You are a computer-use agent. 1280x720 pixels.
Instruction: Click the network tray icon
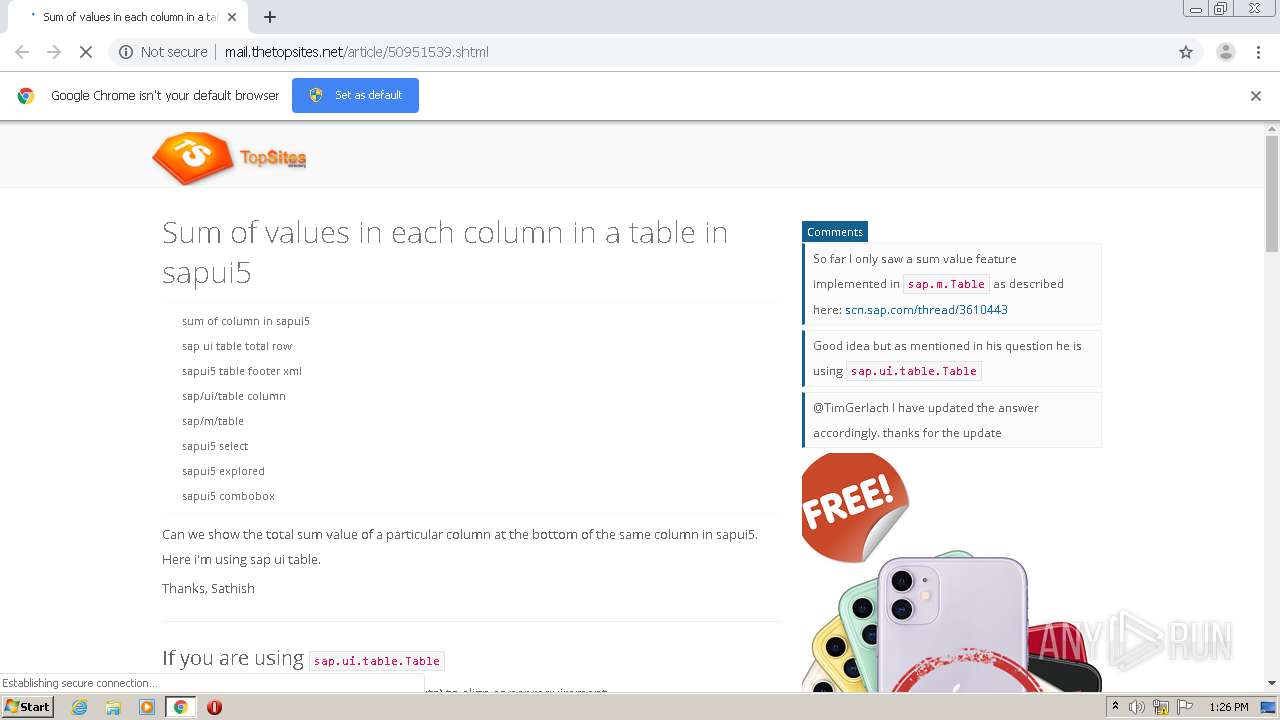[x=1161, y=707]
